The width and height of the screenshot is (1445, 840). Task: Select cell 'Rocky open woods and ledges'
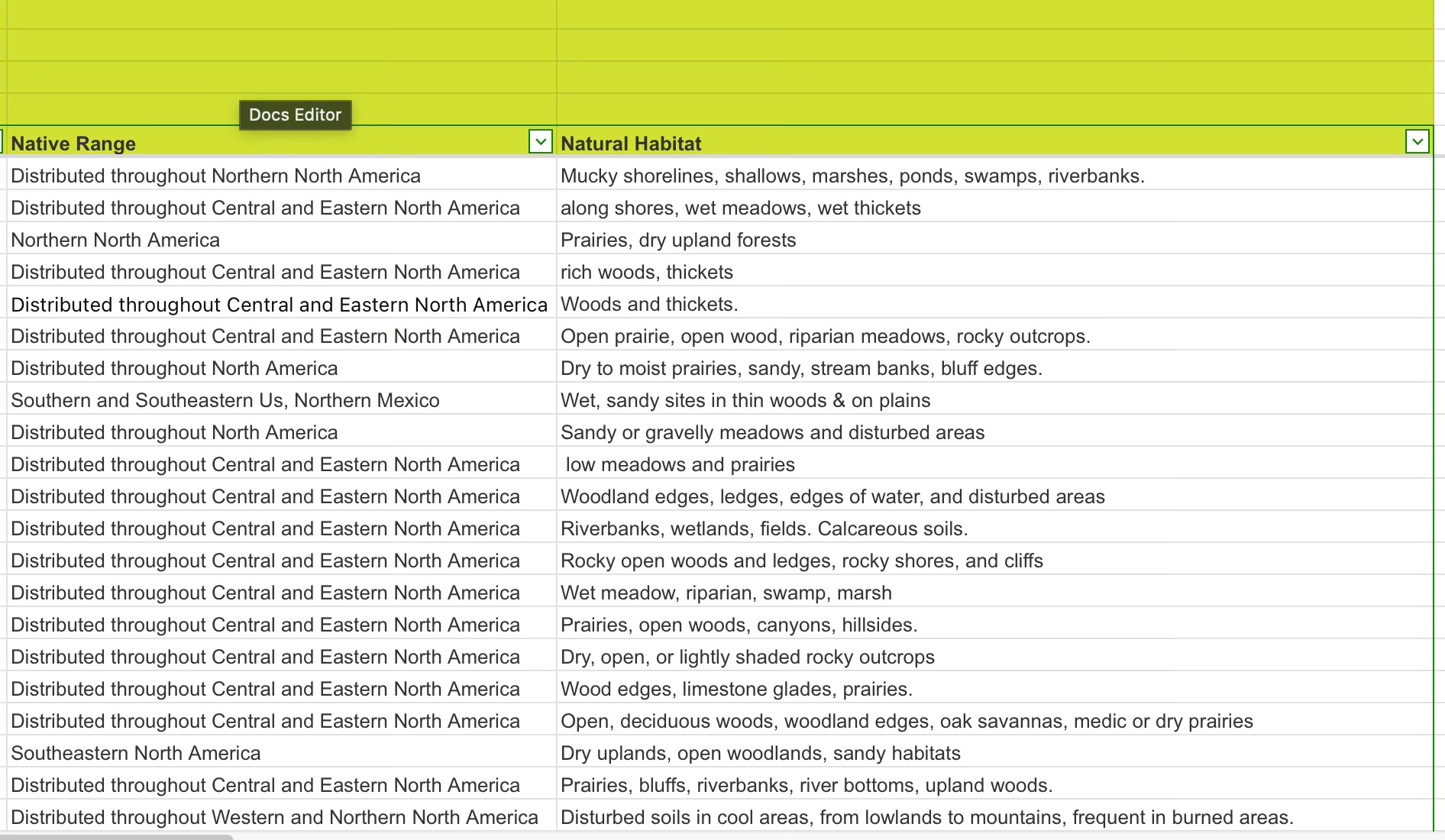994,561
